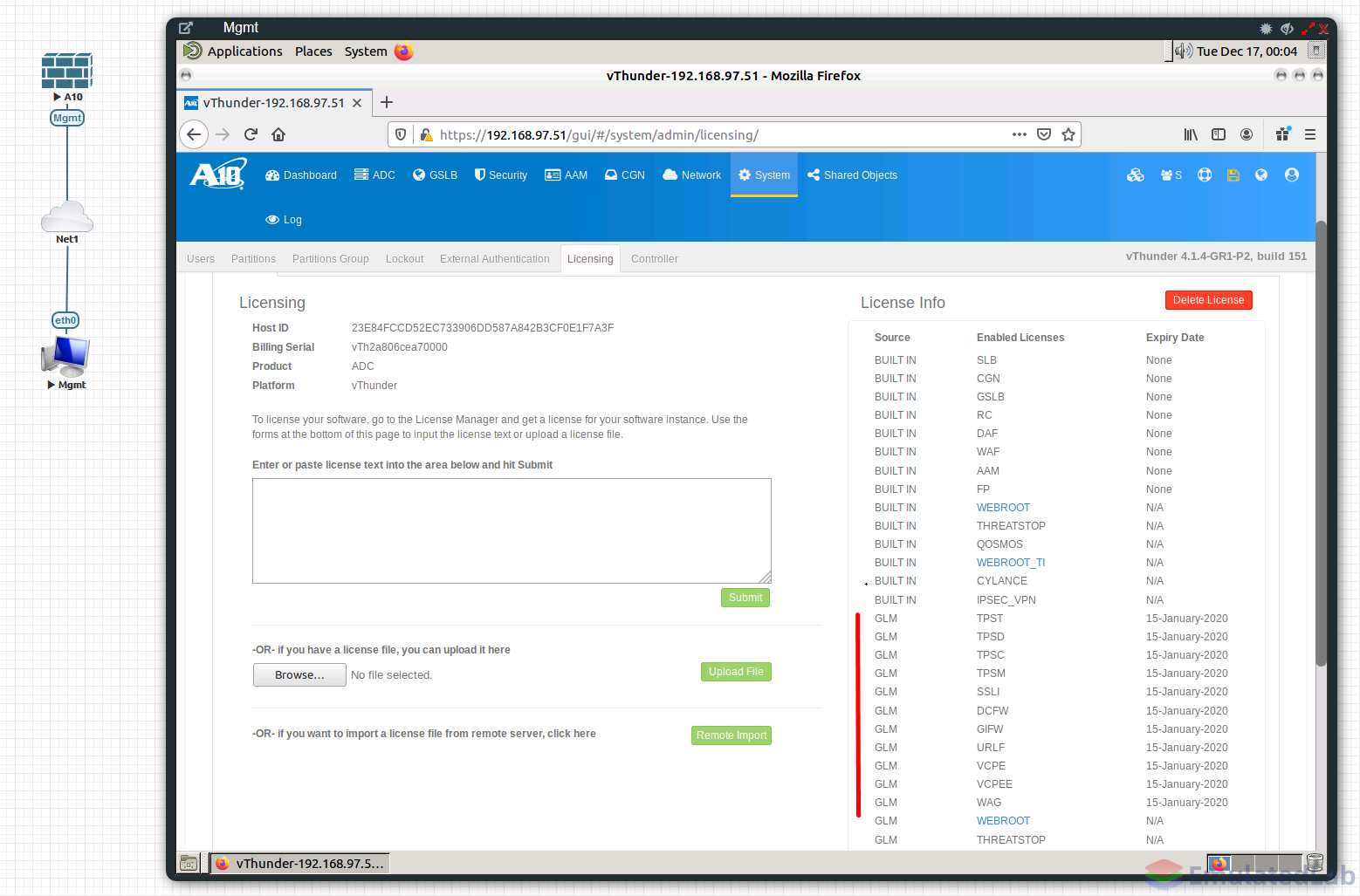The image size is (1360, 896).
Task: Open the Firefox home page icon
Action: point(278,134)
